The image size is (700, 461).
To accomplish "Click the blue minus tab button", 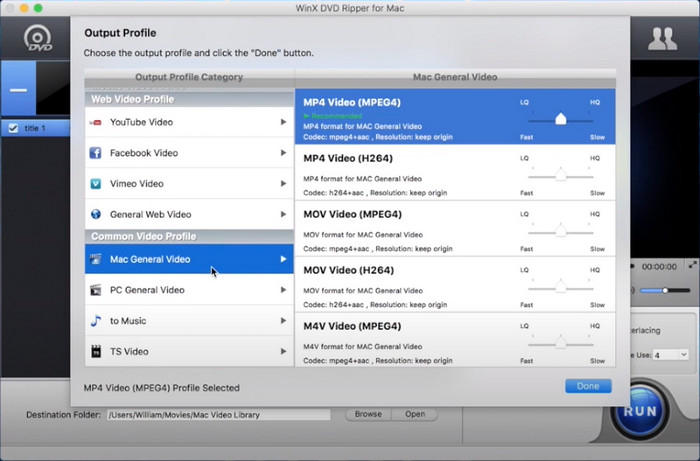I will click(18, 88).
